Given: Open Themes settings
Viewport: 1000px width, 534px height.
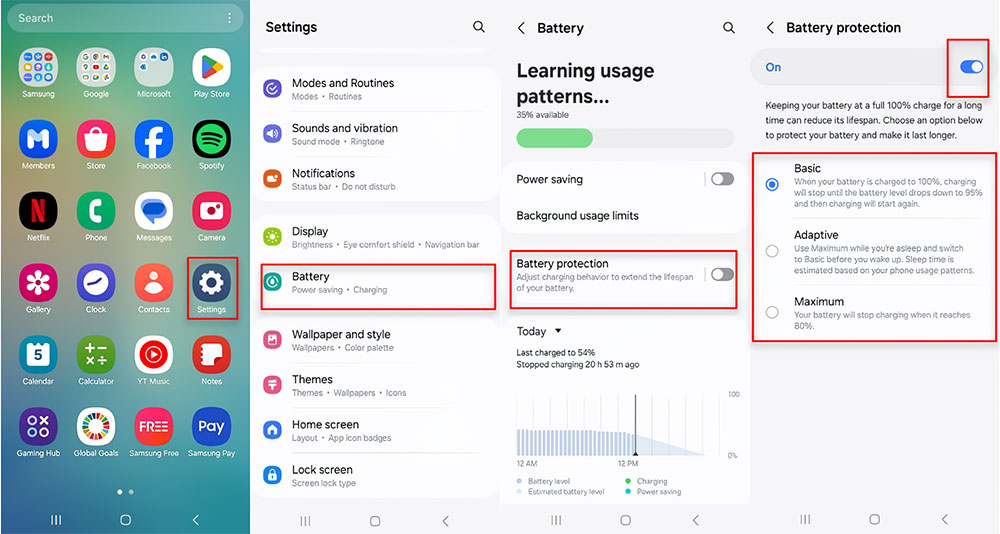Looking at the screenshot, I should (378, 385).
